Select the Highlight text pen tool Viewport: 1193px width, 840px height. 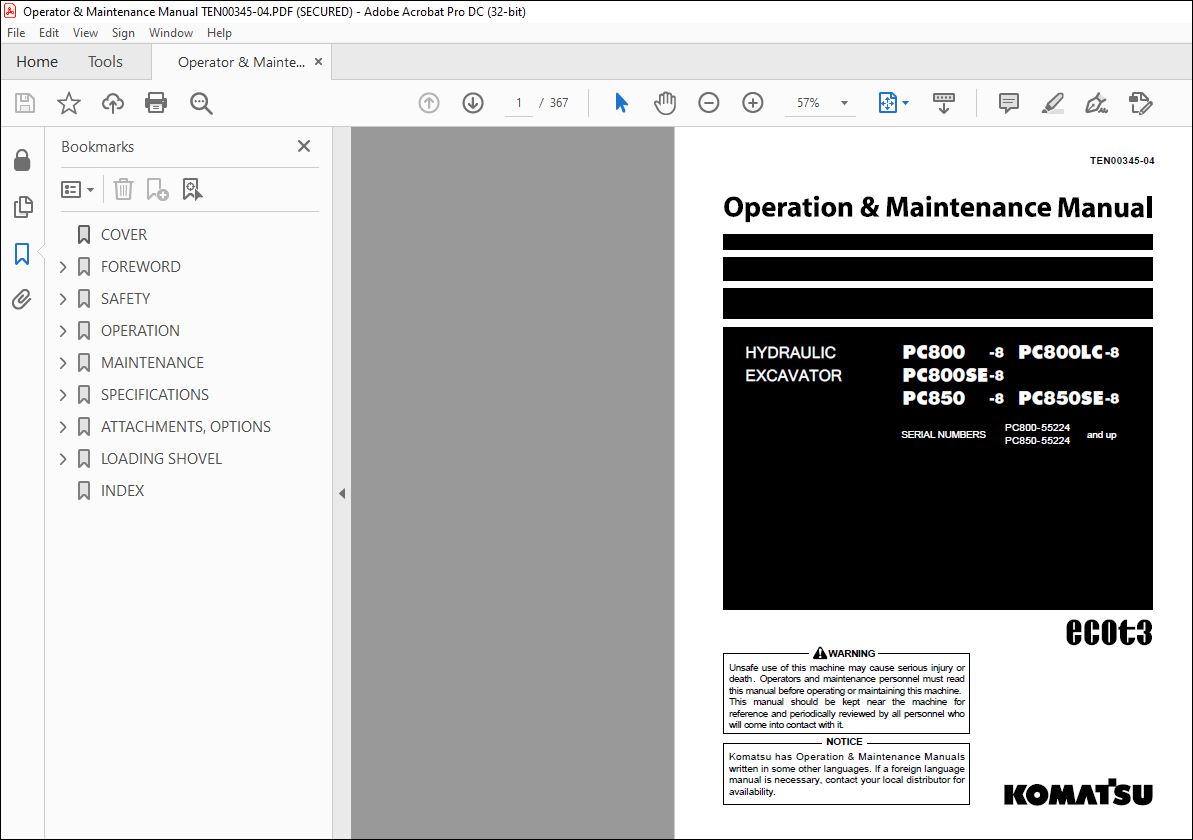1052,103
